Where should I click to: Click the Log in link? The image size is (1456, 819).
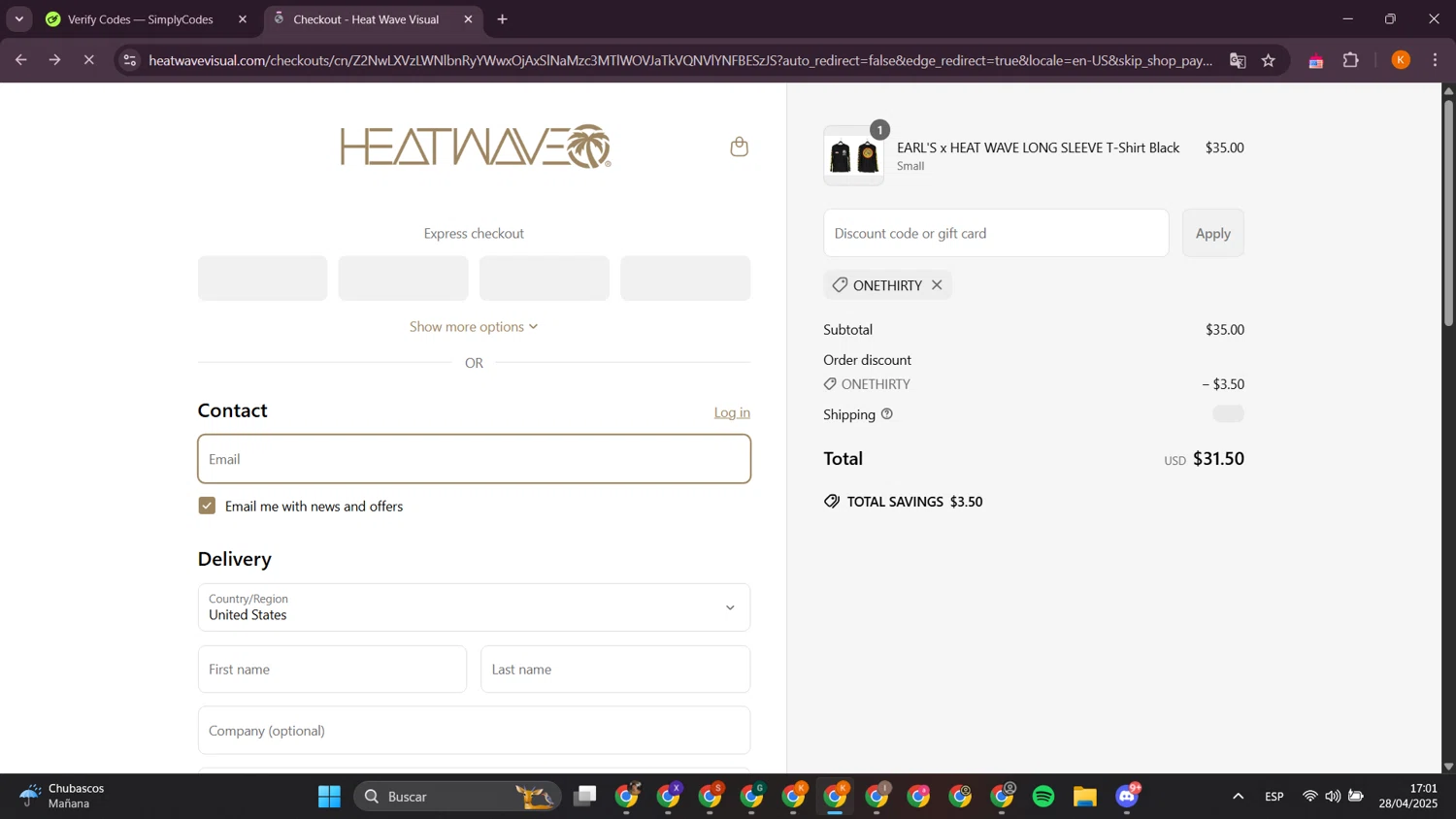pos(732,412)
